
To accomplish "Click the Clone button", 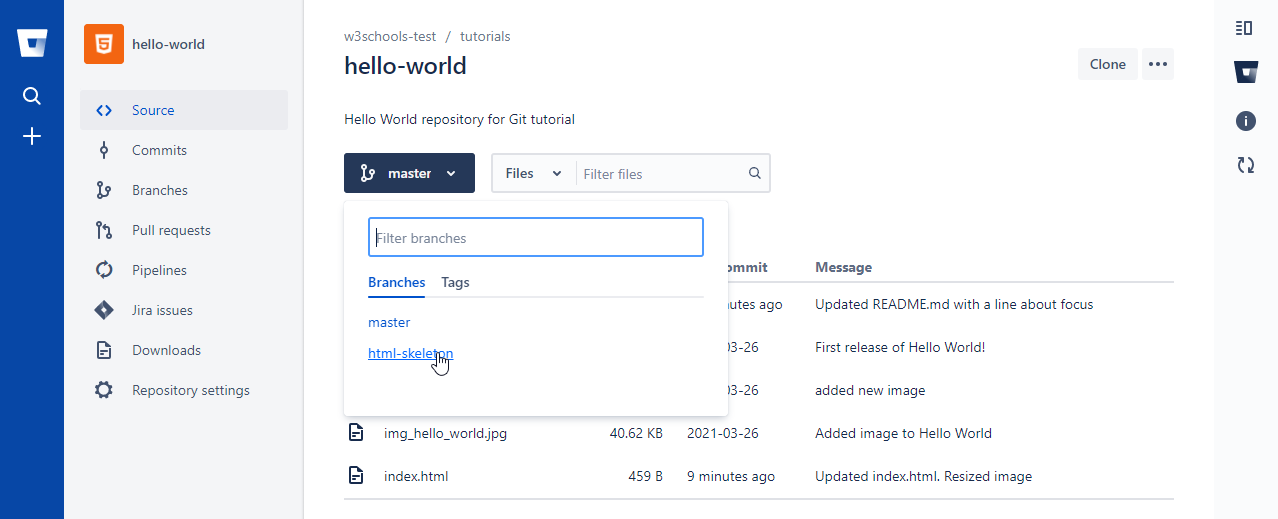I will [1107, 64].
